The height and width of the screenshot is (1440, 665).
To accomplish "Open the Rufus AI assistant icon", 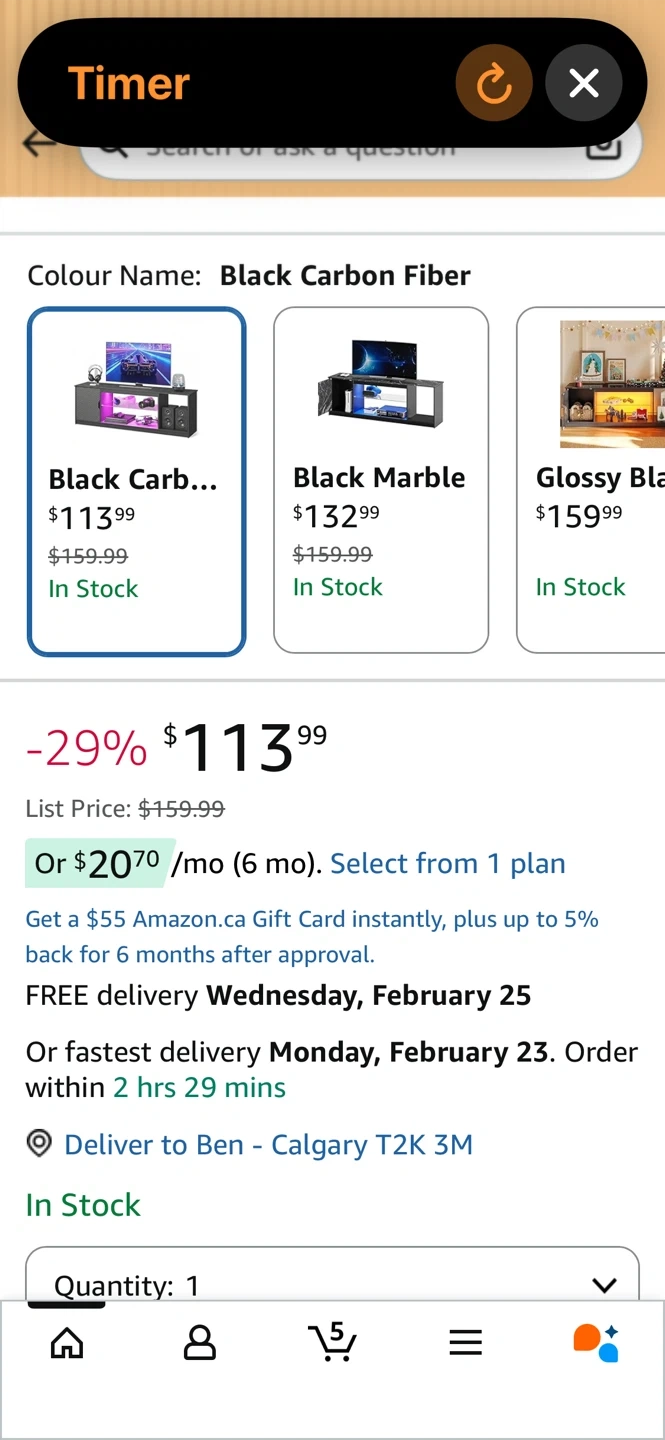I will coord(596,1342).
